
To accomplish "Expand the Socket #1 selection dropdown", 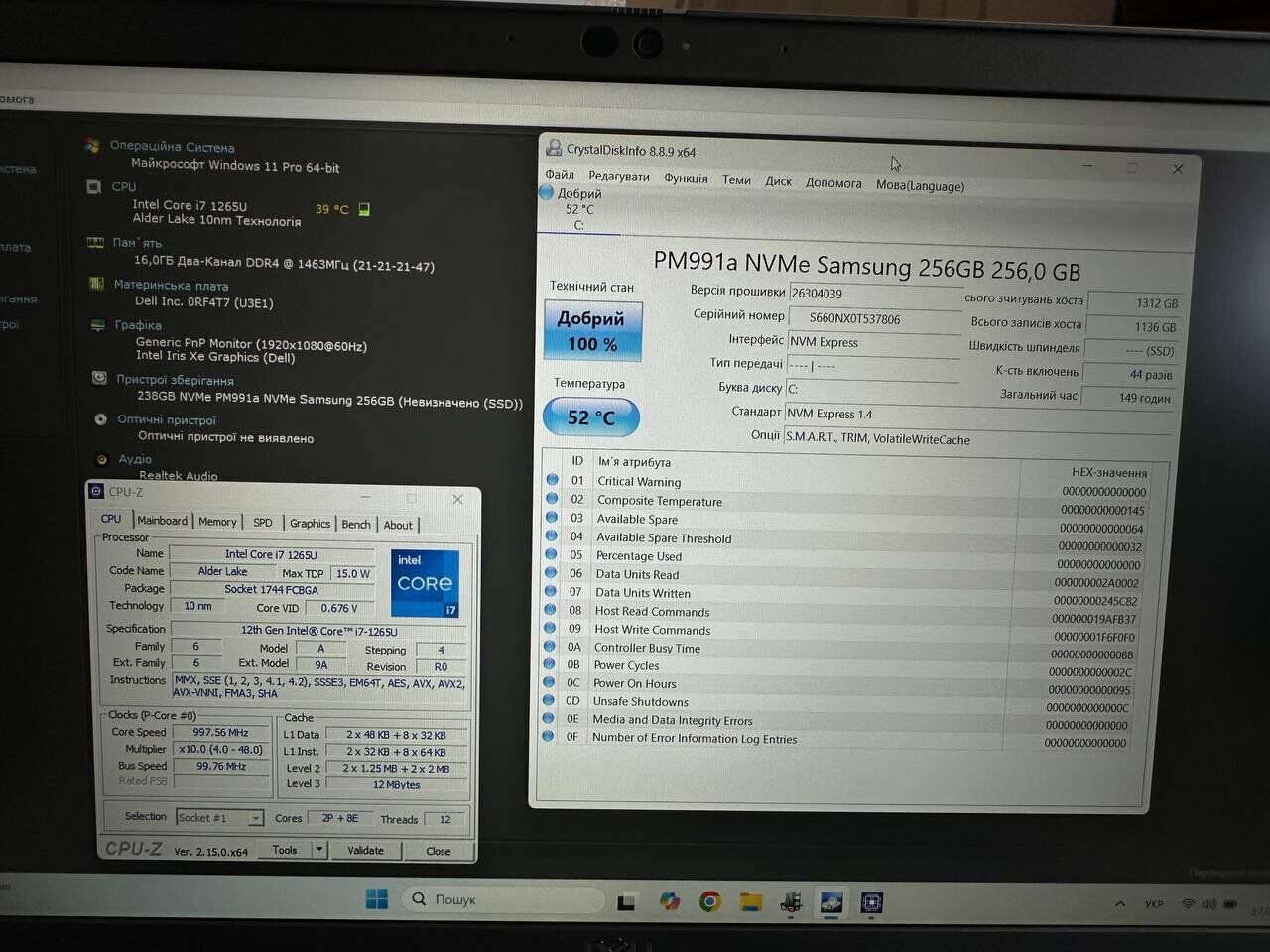I will coord(255,818).
